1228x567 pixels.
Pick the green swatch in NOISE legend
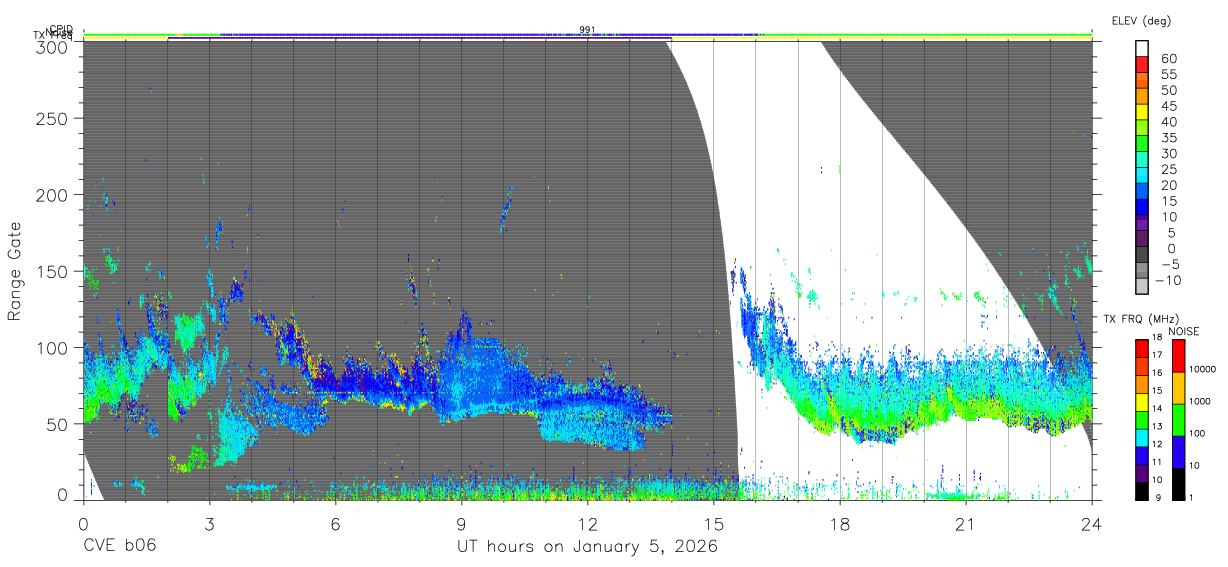(x=1178, y=419)
